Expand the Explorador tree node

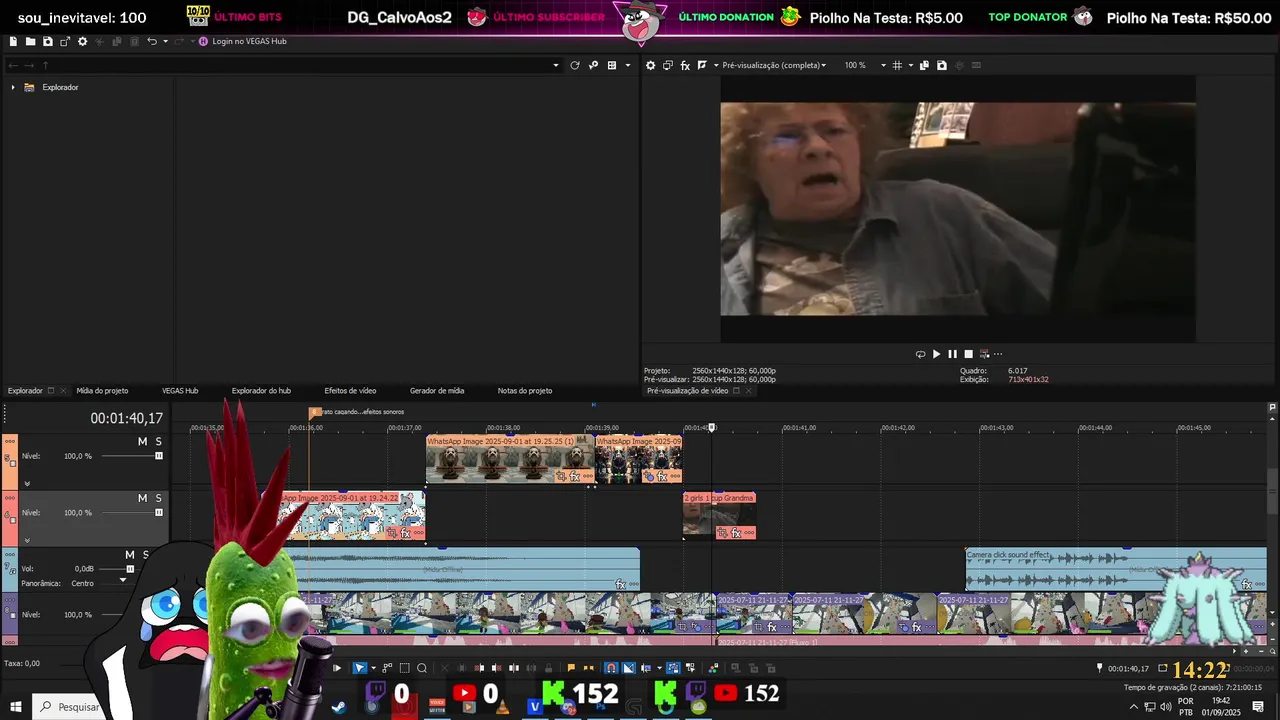13,87
